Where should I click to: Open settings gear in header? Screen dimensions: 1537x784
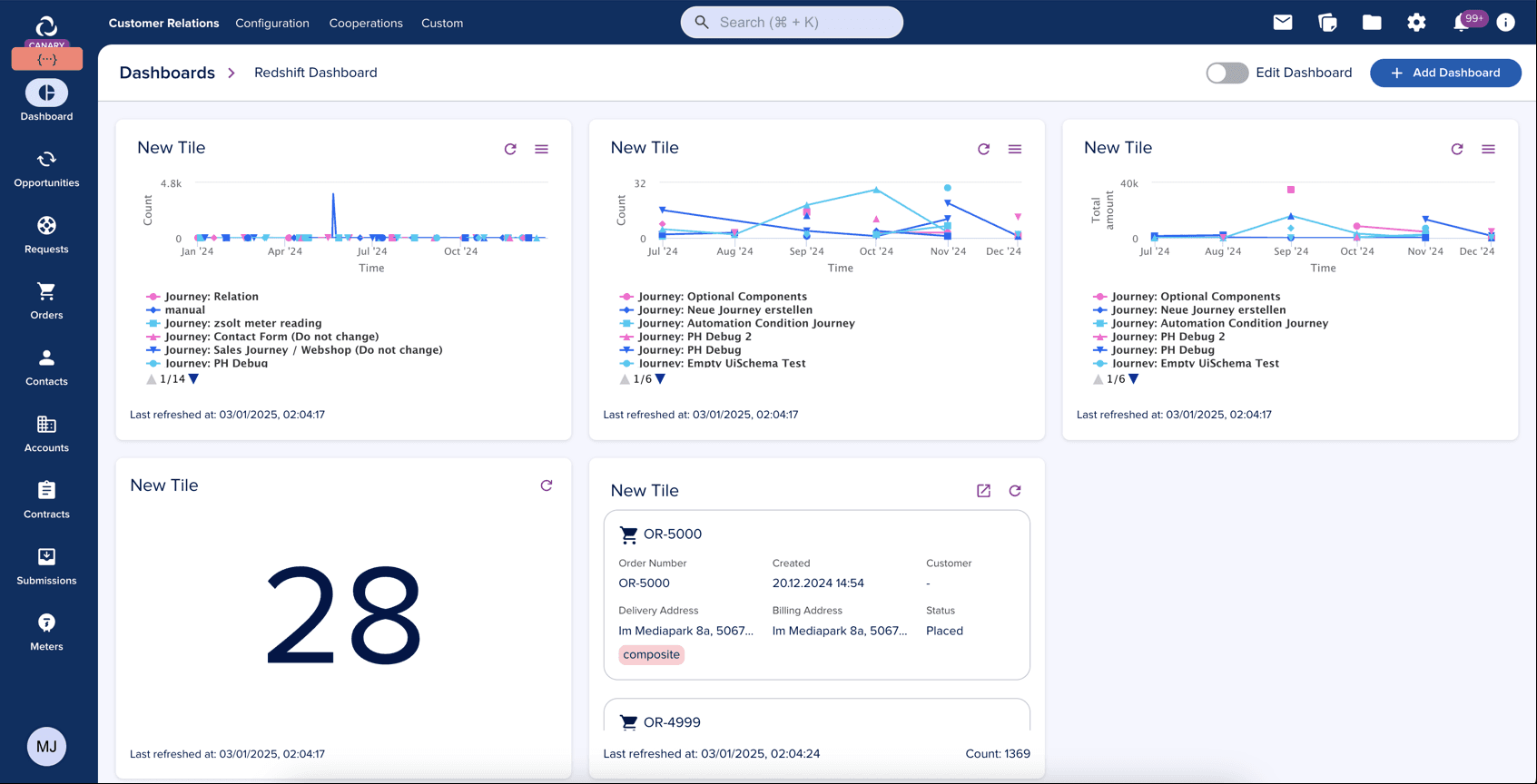[1416, 23]
